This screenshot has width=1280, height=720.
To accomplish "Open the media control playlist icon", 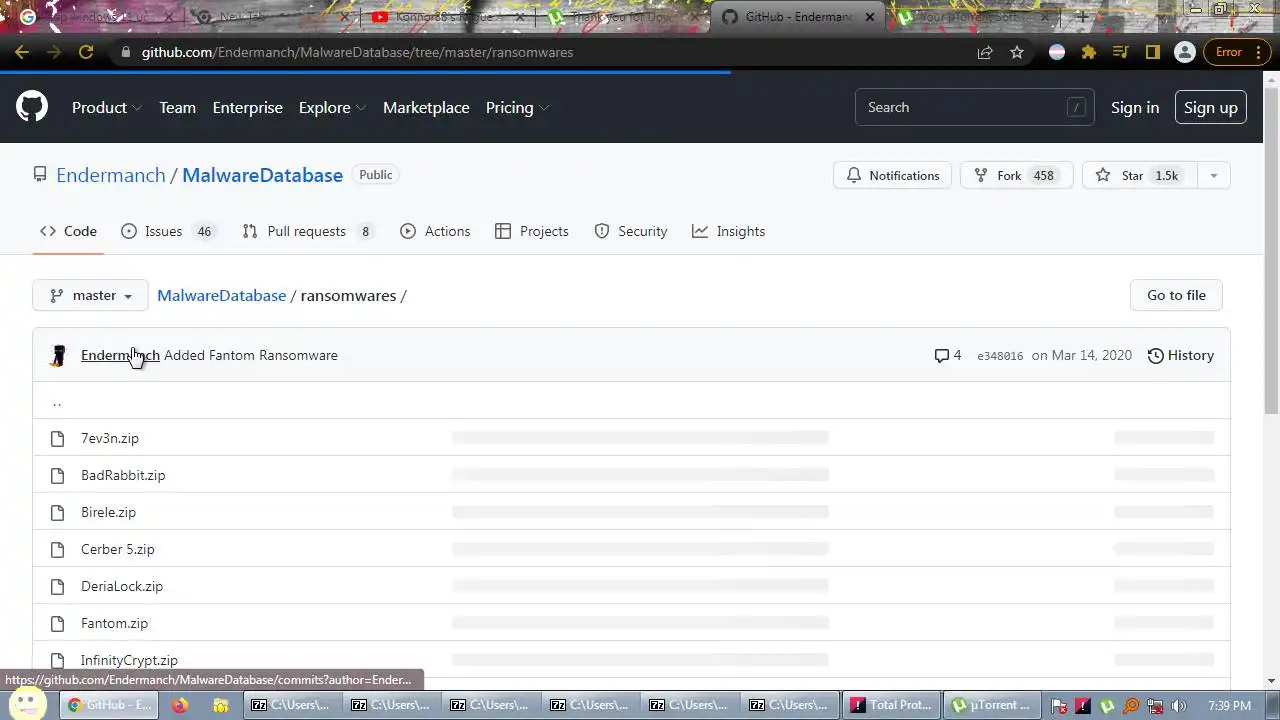I will coord(1121,52).
